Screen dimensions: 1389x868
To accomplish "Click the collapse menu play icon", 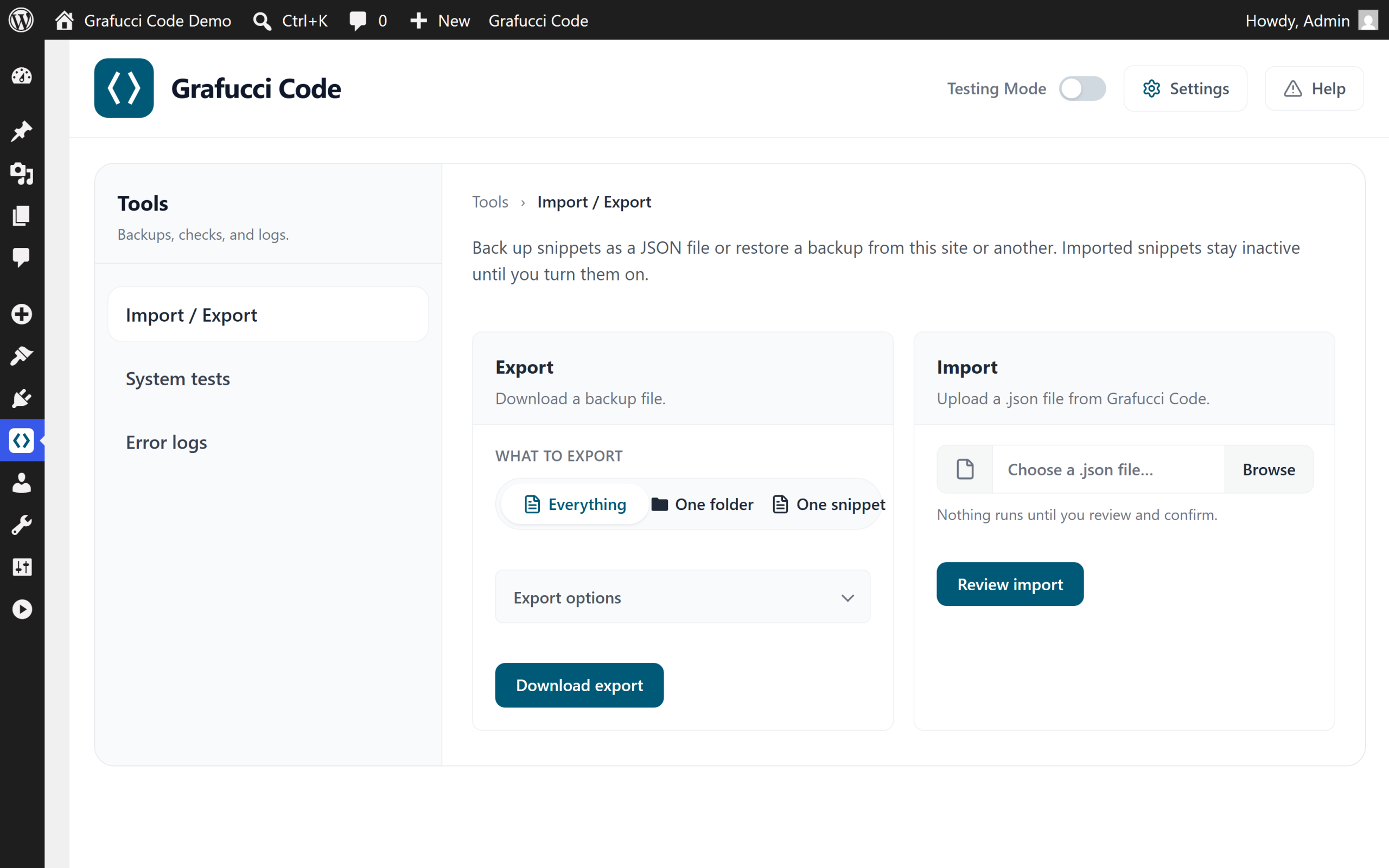I will click(x=22, y=609).
